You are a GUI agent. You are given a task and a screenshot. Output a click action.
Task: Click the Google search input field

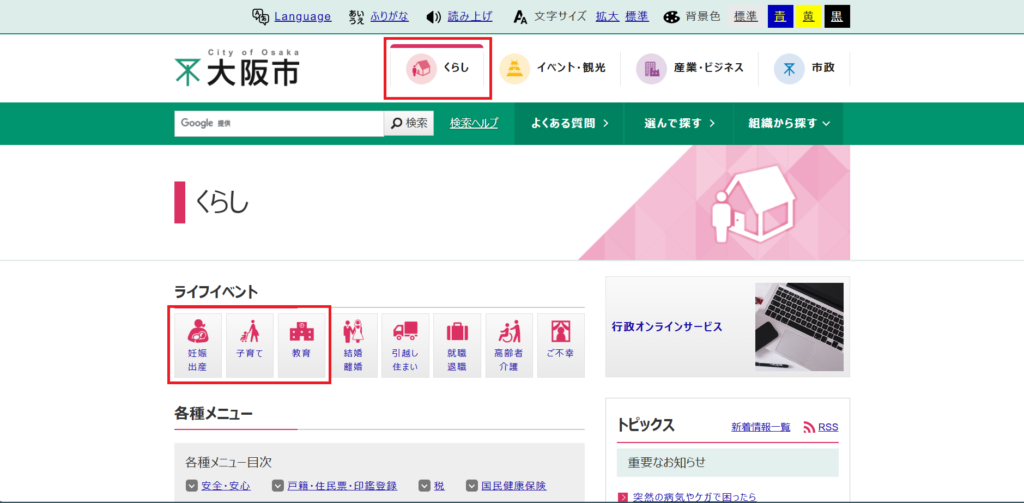coord(279,123)
